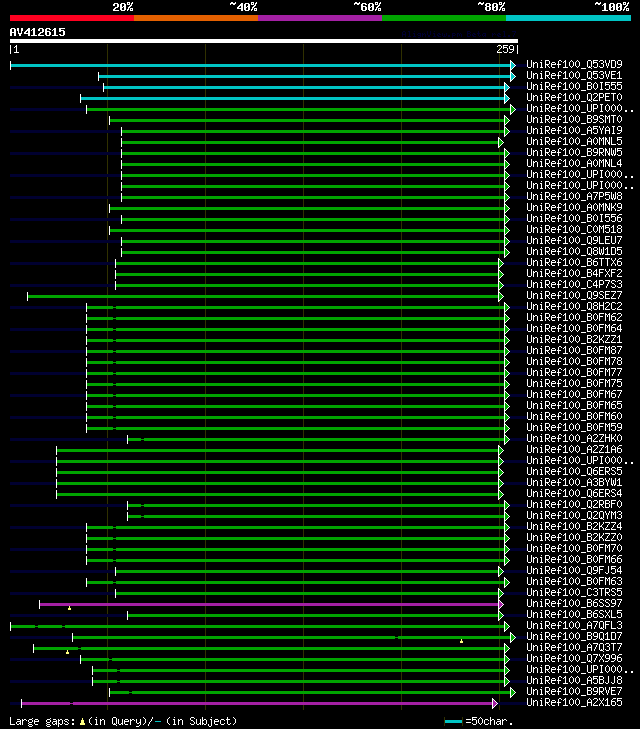
Task: Open the UniRef100_Q9SEZ7 entry
Action: pos(574,295)
